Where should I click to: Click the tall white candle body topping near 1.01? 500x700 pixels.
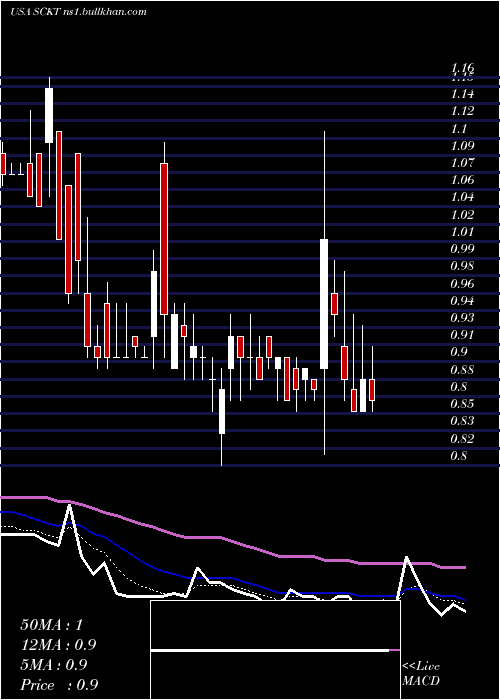coord(324,304)
